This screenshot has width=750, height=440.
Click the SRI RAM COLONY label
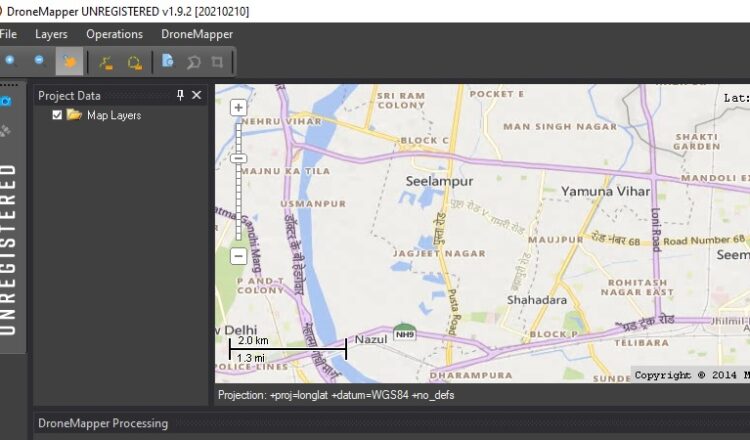coord(401,100)
